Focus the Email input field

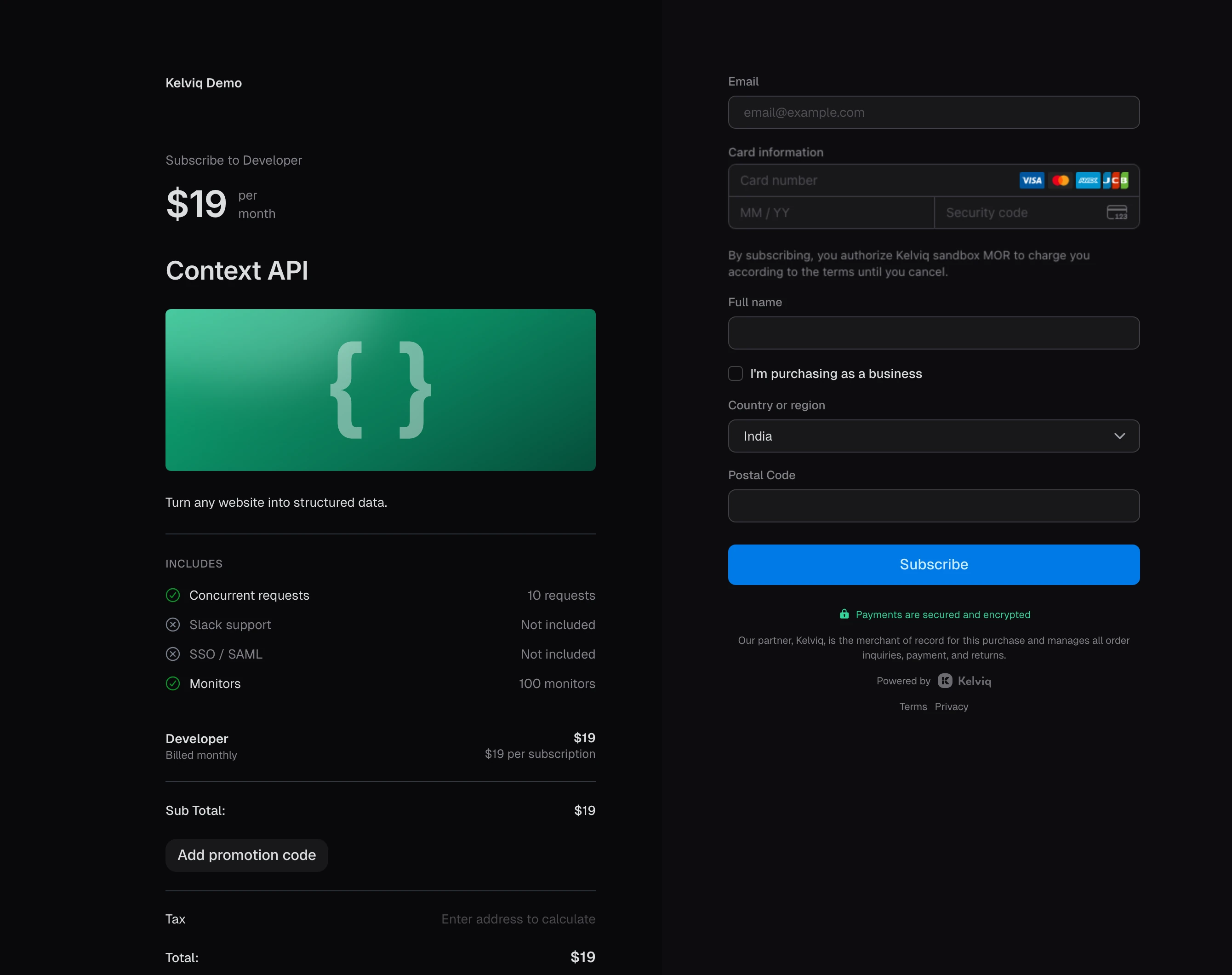[x=934, y=113]
